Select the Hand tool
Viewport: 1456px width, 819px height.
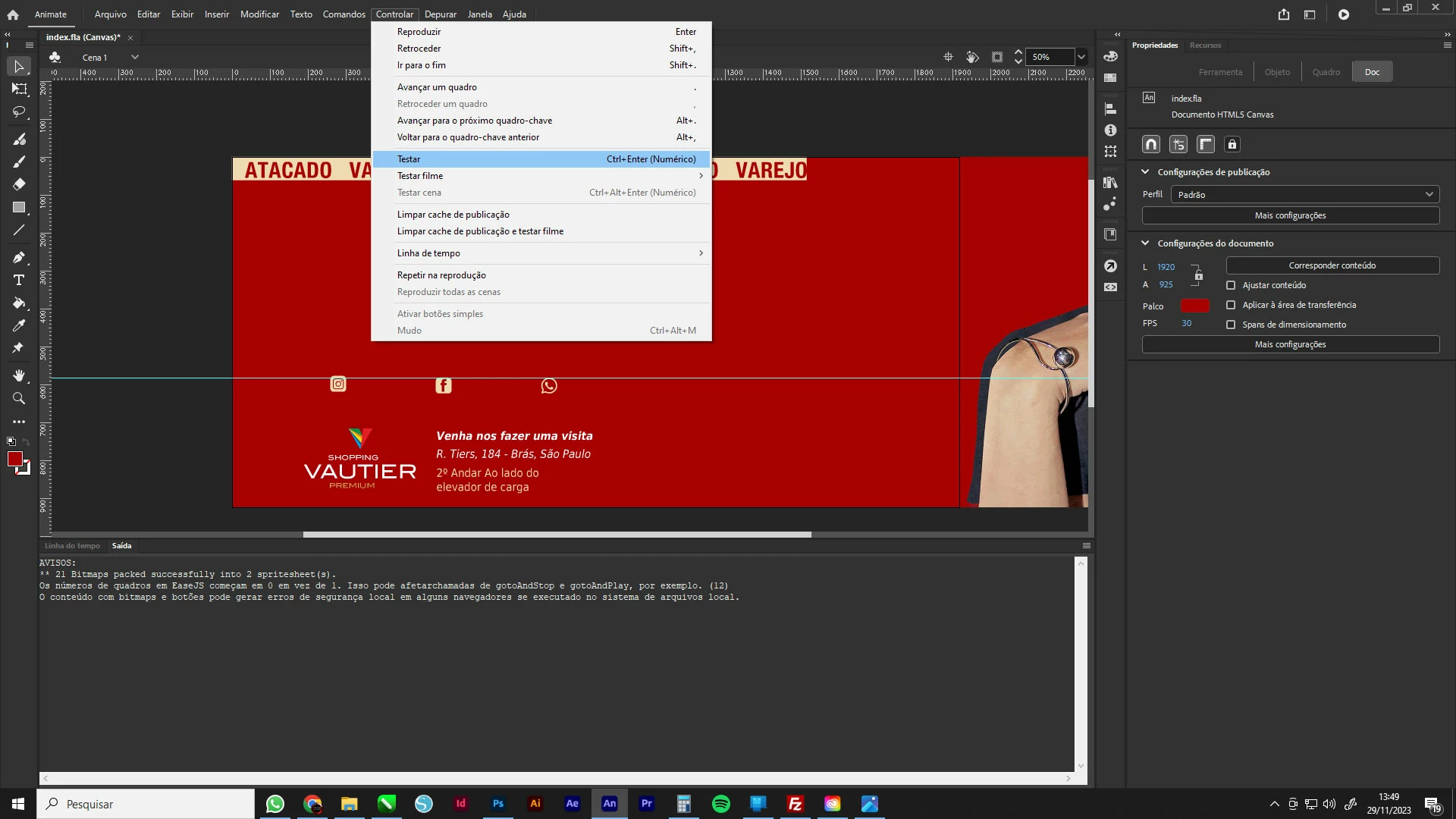(x=19, y=375)
